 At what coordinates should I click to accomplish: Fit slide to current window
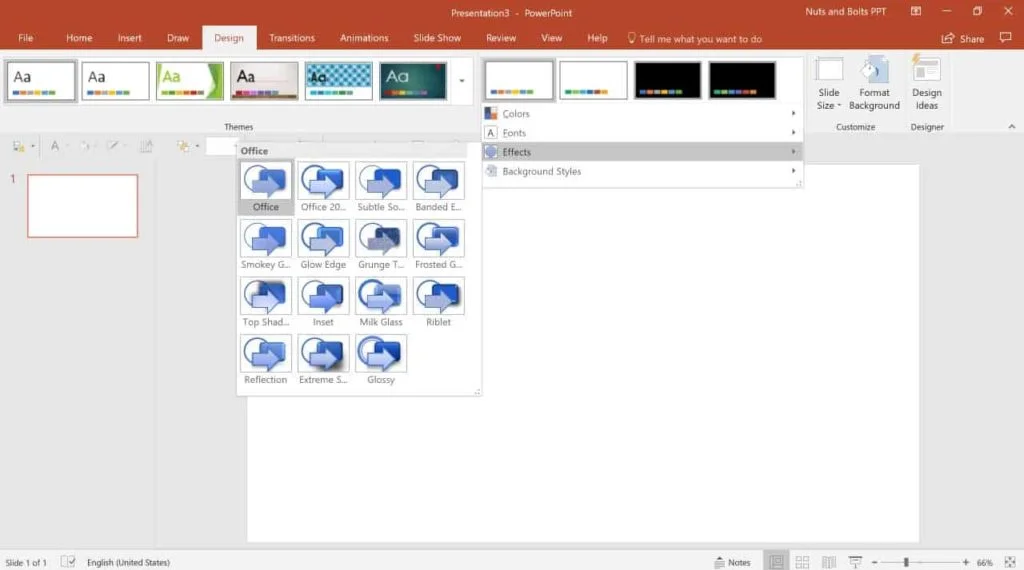1010,562
